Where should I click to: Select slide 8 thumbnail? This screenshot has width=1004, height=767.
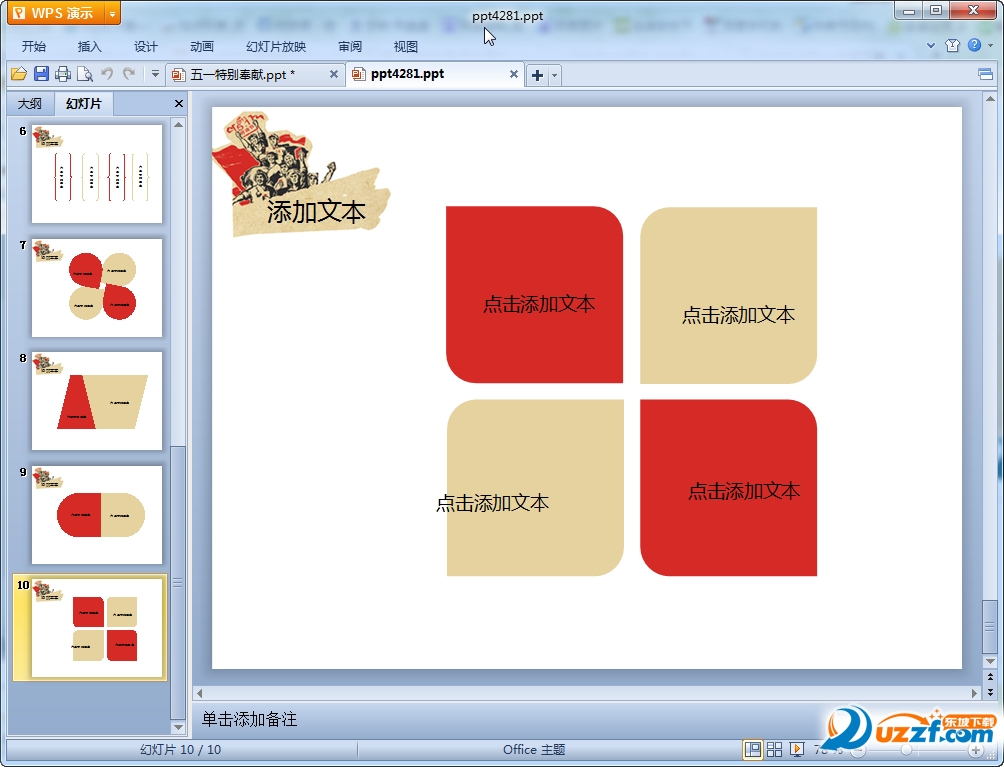97,401
